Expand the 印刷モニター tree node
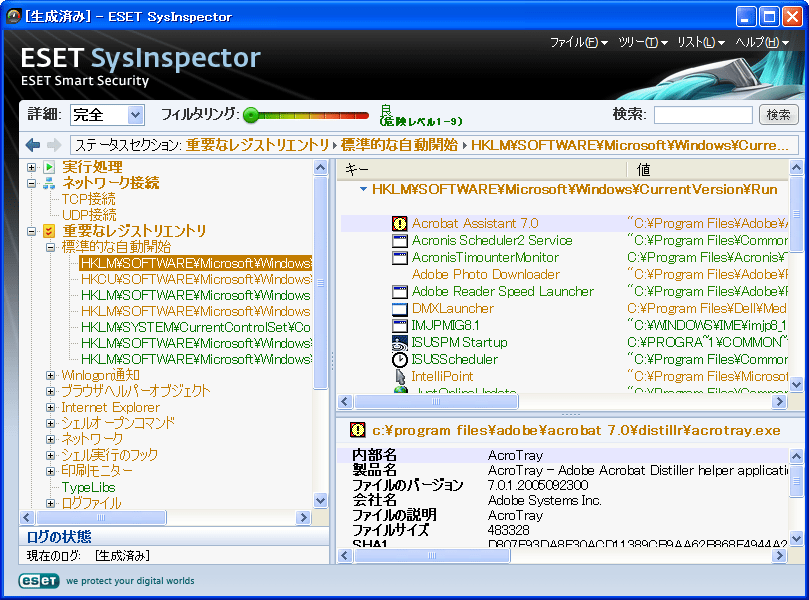 [x=50, y=471]
